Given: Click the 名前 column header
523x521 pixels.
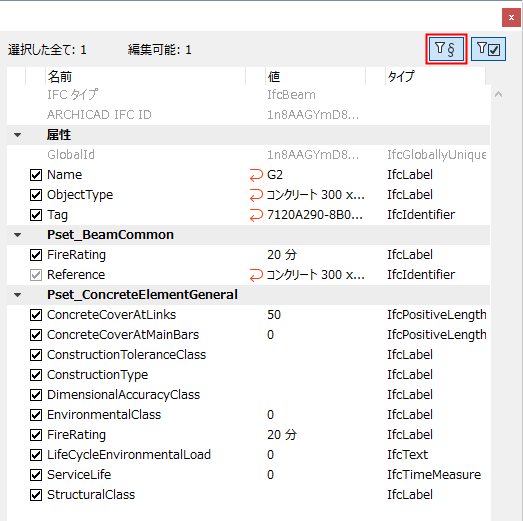Looking at the screenshot, I should tap(145, 76).
